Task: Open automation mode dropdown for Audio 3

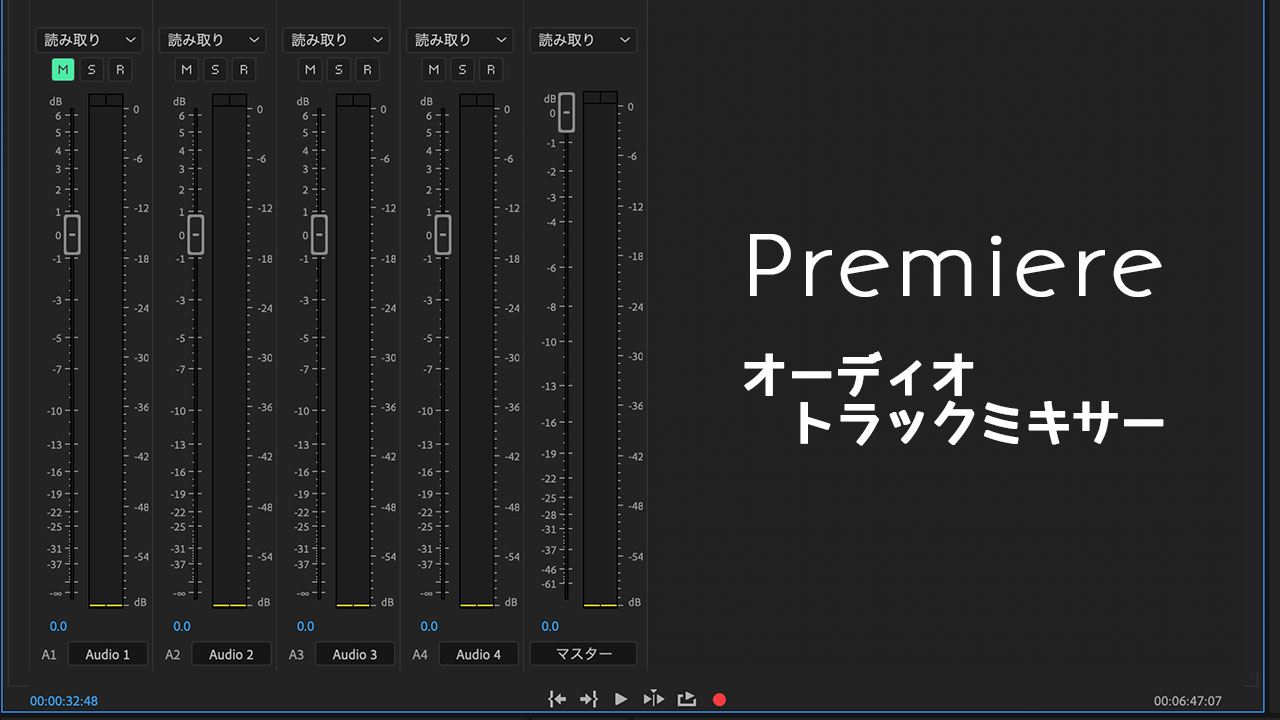Action: (336, 40)
